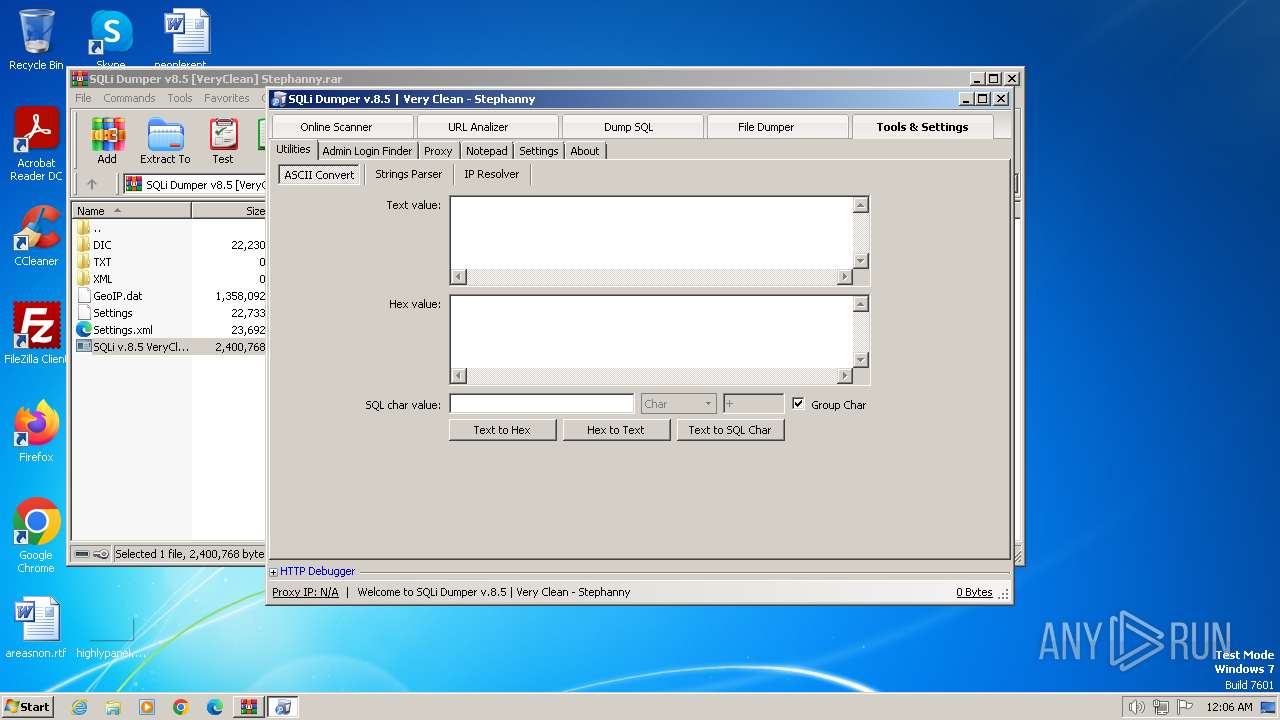The image size is (1280, 720).
Task: Open the URL Analizer tab
Action: pyautogui.click(x=488, y=127)
